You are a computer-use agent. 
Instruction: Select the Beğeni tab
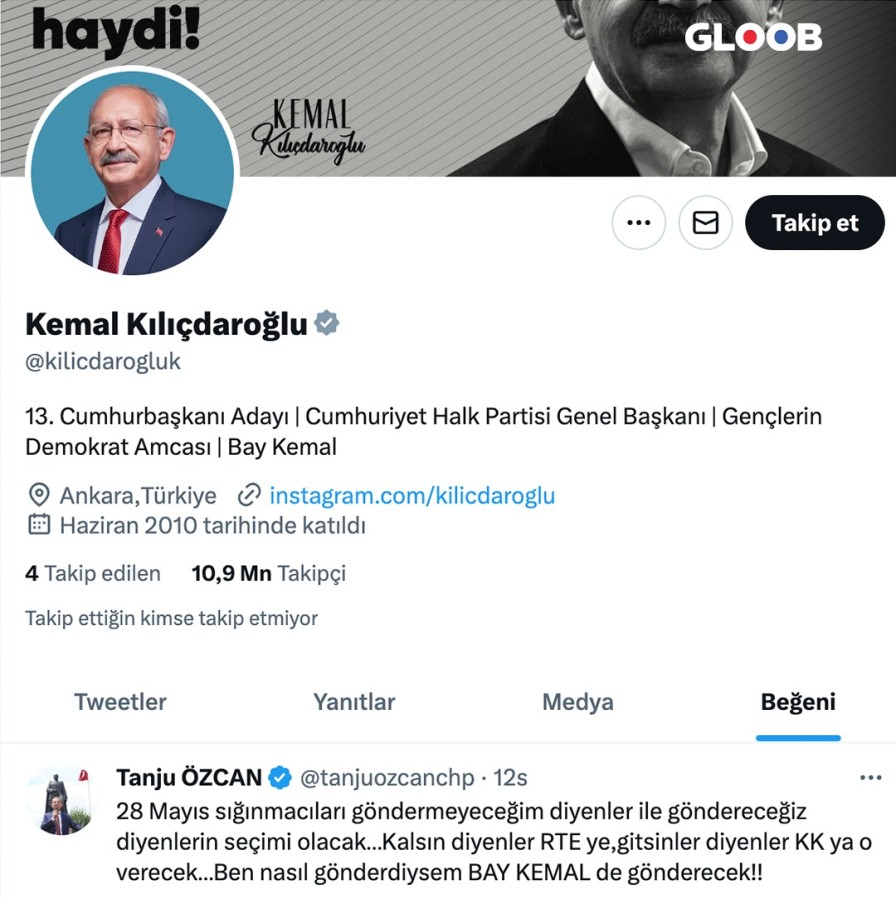click(x=798, y=702)
